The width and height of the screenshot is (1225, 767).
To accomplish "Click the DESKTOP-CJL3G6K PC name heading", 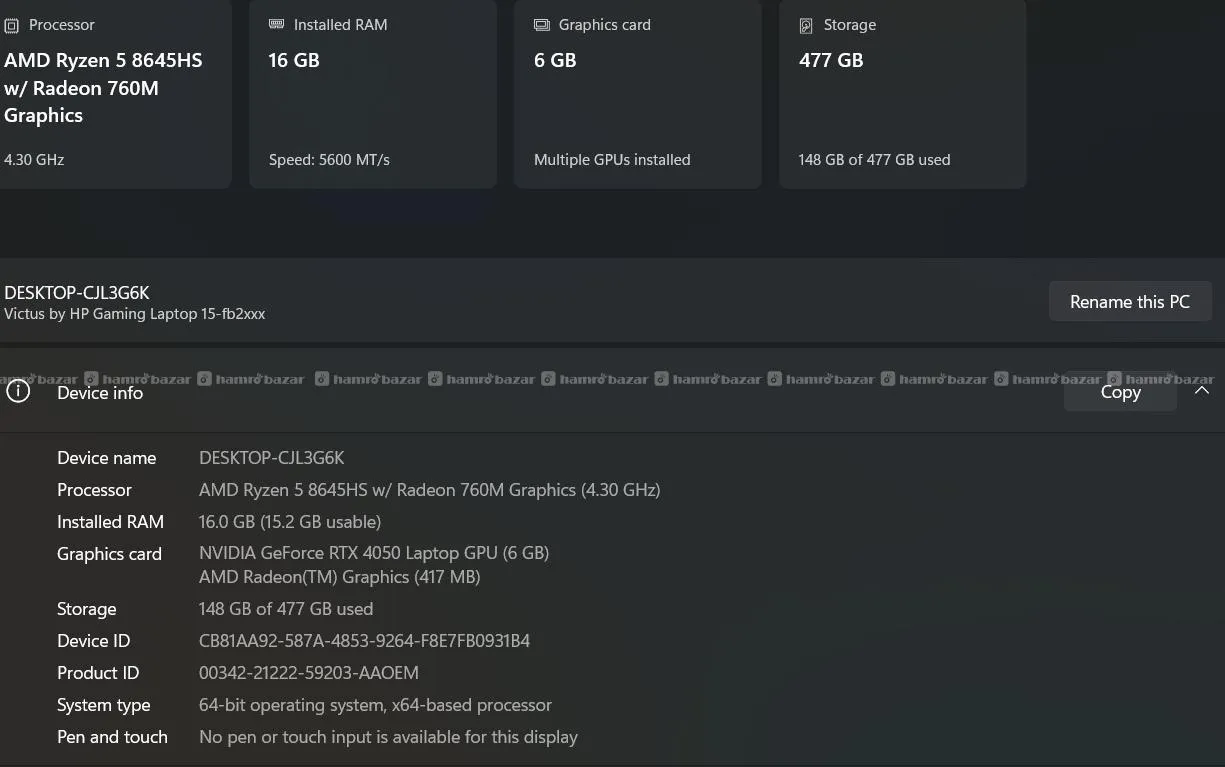I will point(77,293).
